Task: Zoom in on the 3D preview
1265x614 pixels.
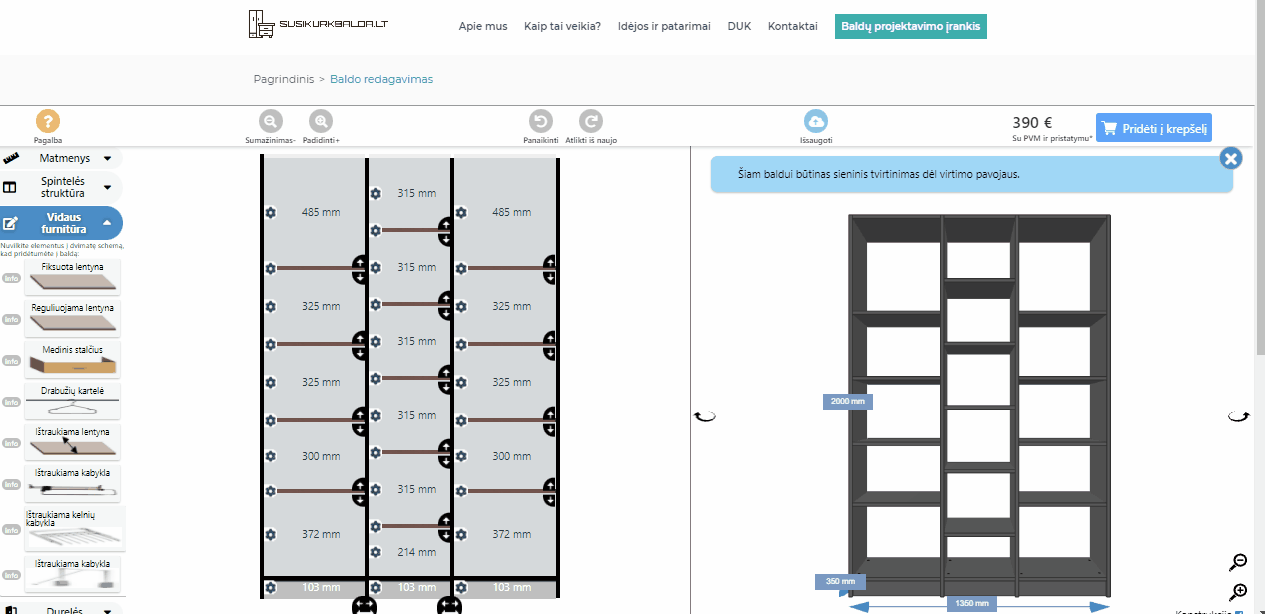Action: click(1239, 591)
